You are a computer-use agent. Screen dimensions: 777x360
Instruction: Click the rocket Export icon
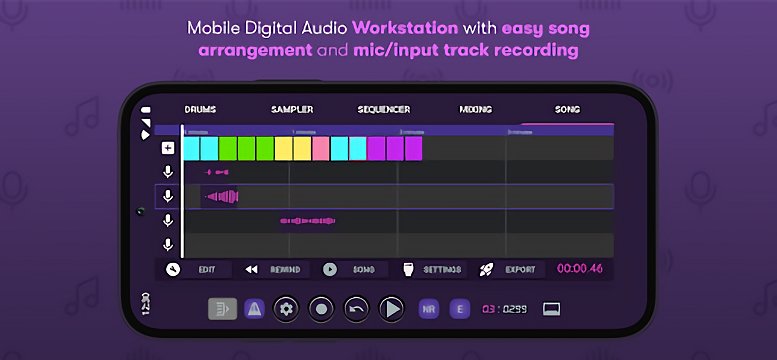point(486,270)
